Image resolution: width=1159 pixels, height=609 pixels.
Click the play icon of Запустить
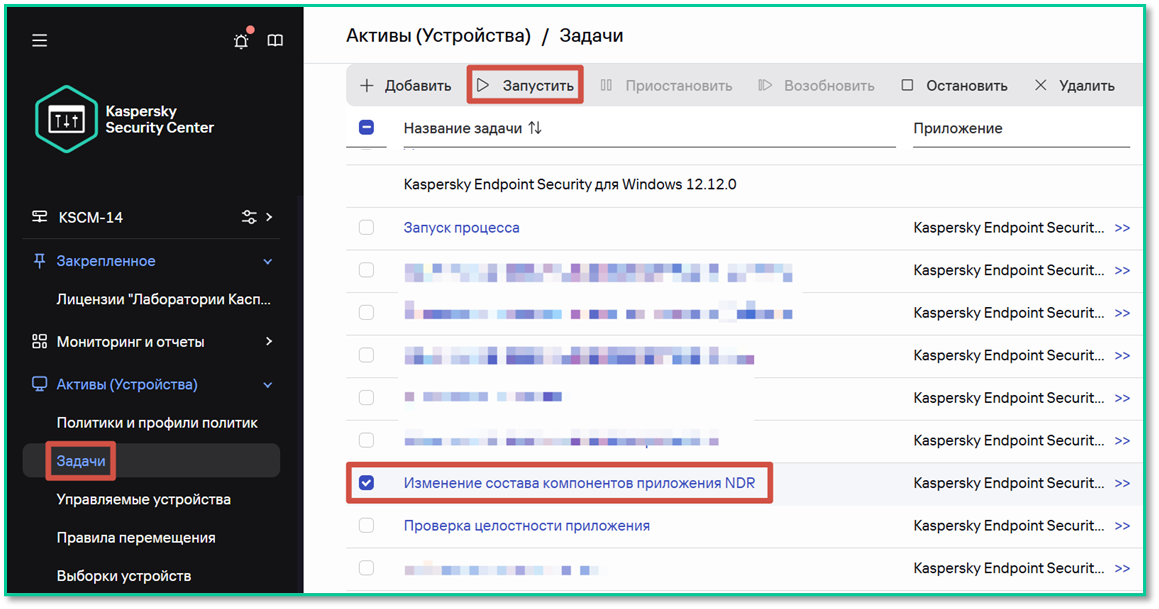[483, 85]
